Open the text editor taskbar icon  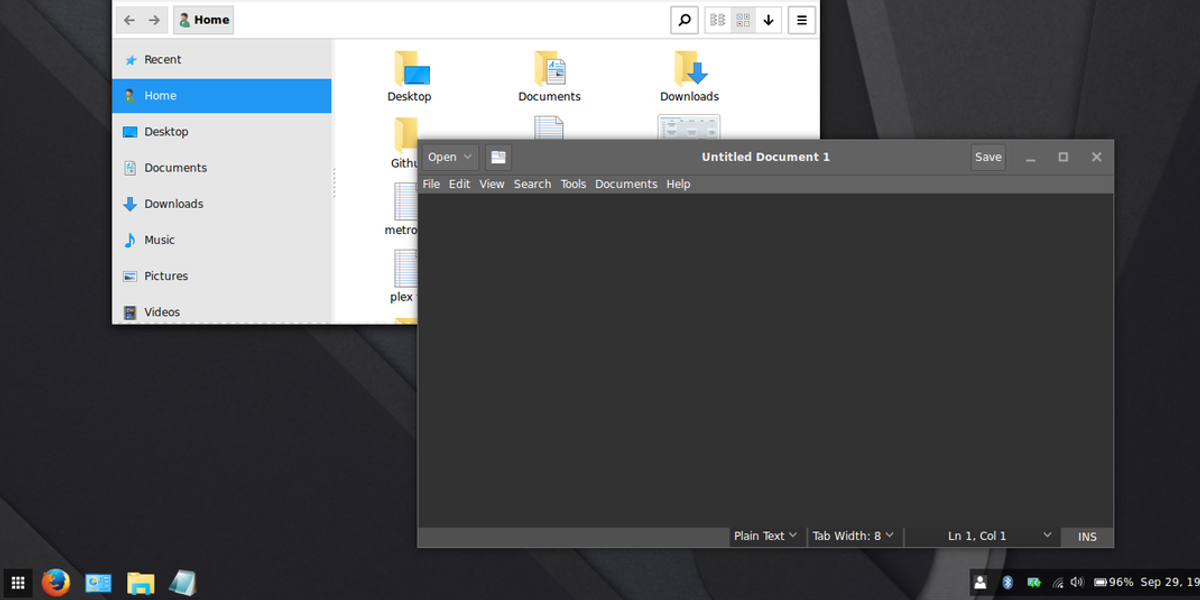pos(183,582)
